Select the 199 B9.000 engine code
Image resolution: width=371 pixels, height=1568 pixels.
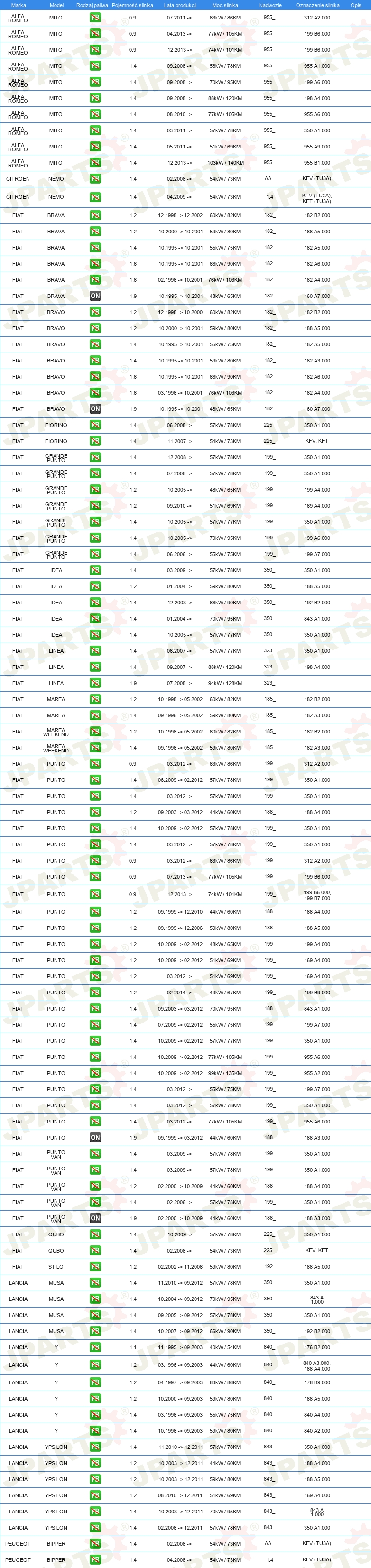[x=317, y=992]
